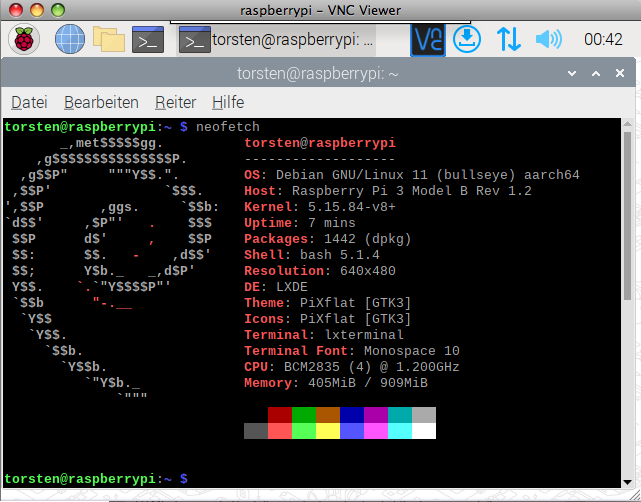This screenshot has width=641, height=502.
Task: Click the scrollbar up arrow
Action: pos(628,124)
